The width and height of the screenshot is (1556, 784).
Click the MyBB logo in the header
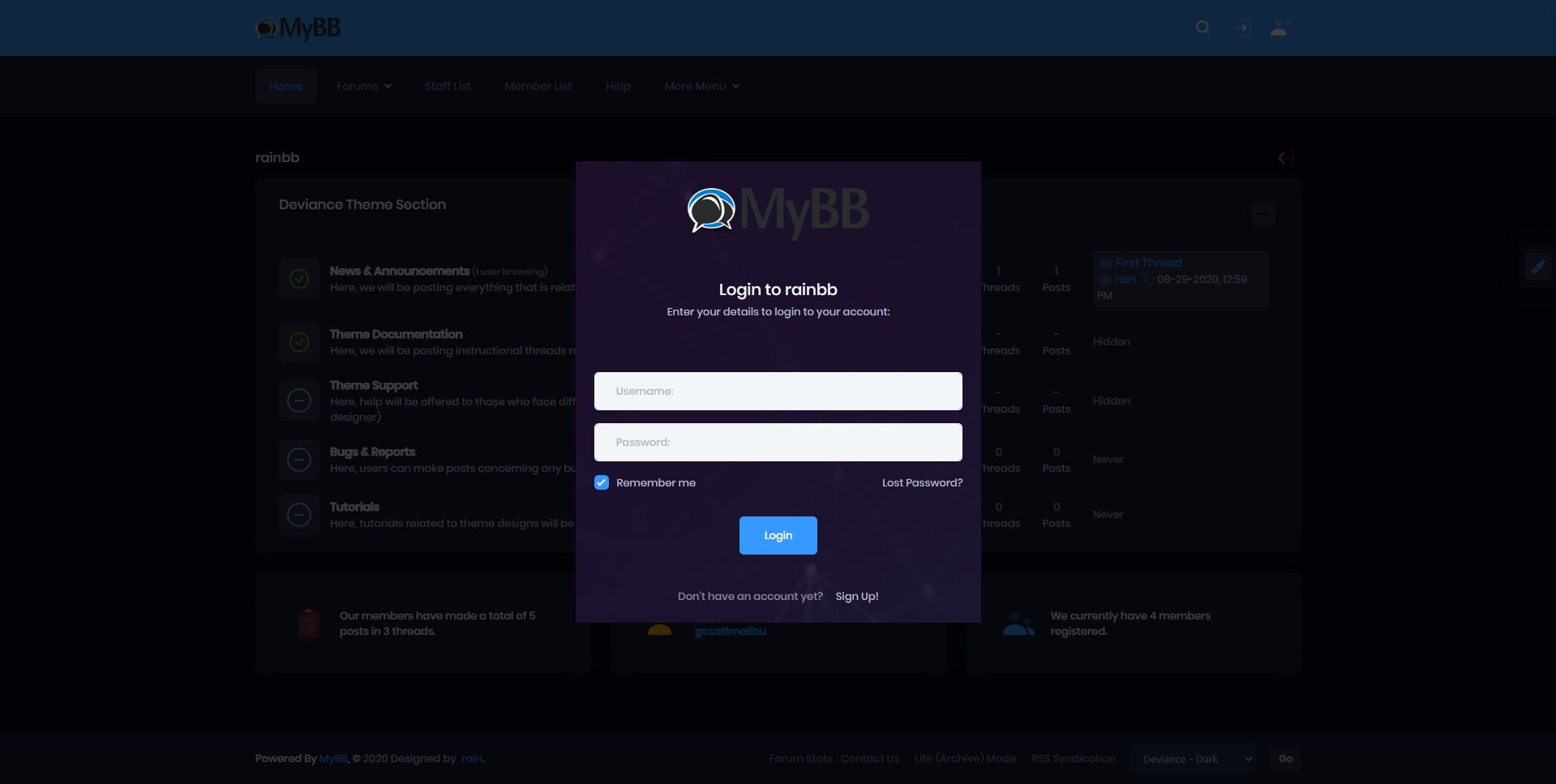click(298, 28)
